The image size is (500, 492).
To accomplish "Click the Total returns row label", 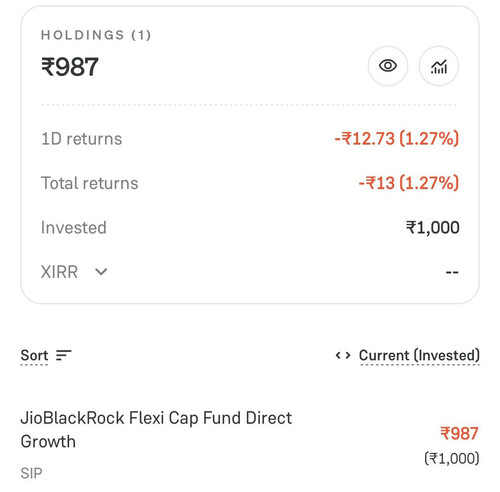I will point(90,183).
